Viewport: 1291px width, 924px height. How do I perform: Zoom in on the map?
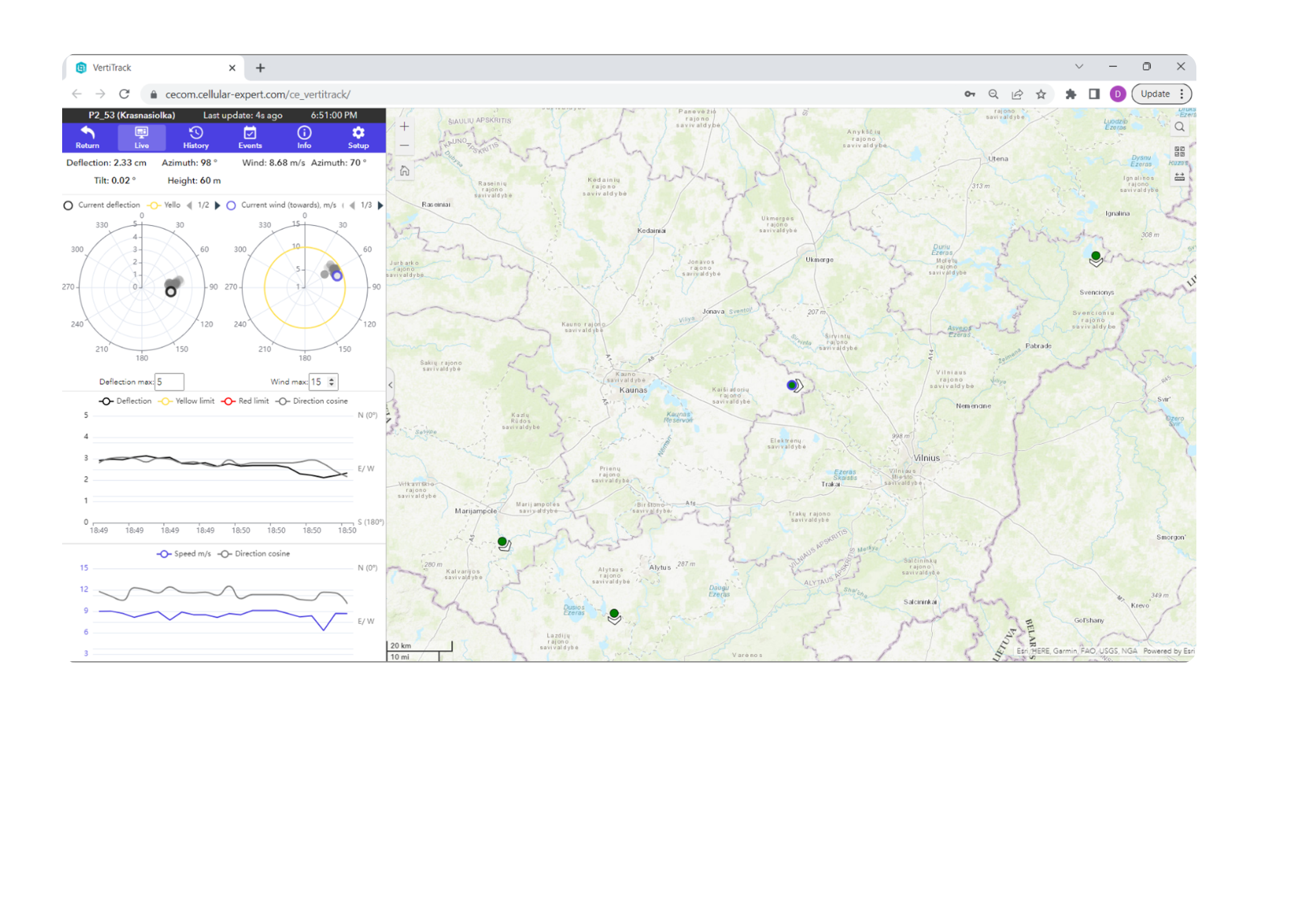(x=404, y=127)
